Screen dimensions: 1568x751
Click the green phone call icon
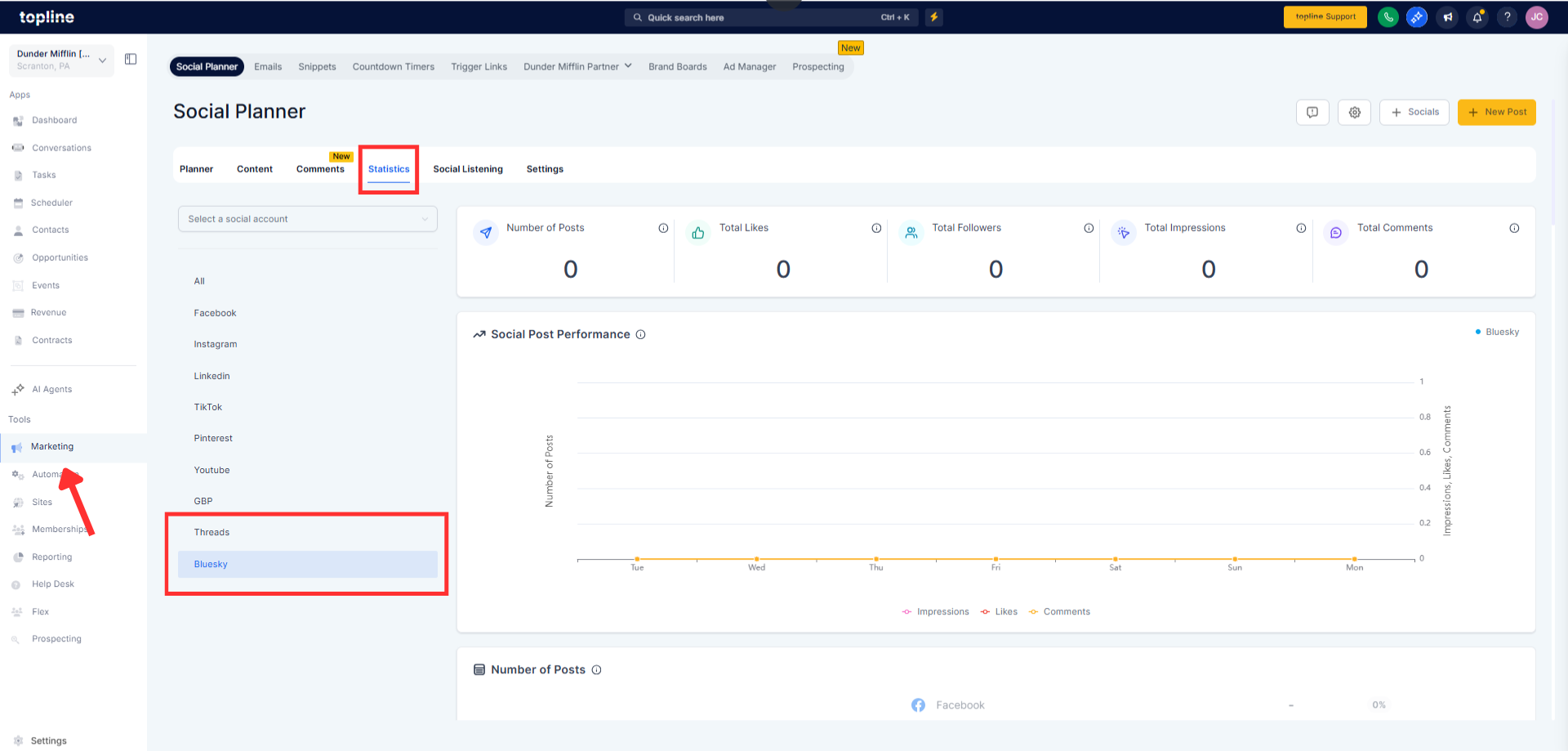pyautogui.click(x=1388, y=17)
